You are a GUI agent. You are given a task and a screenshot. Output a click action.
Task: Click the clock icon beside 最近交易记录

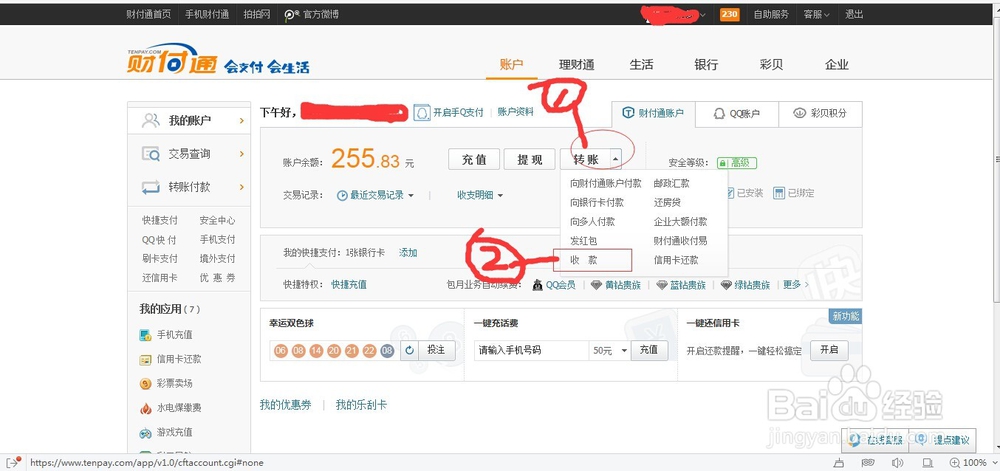[x=342, y=196]
